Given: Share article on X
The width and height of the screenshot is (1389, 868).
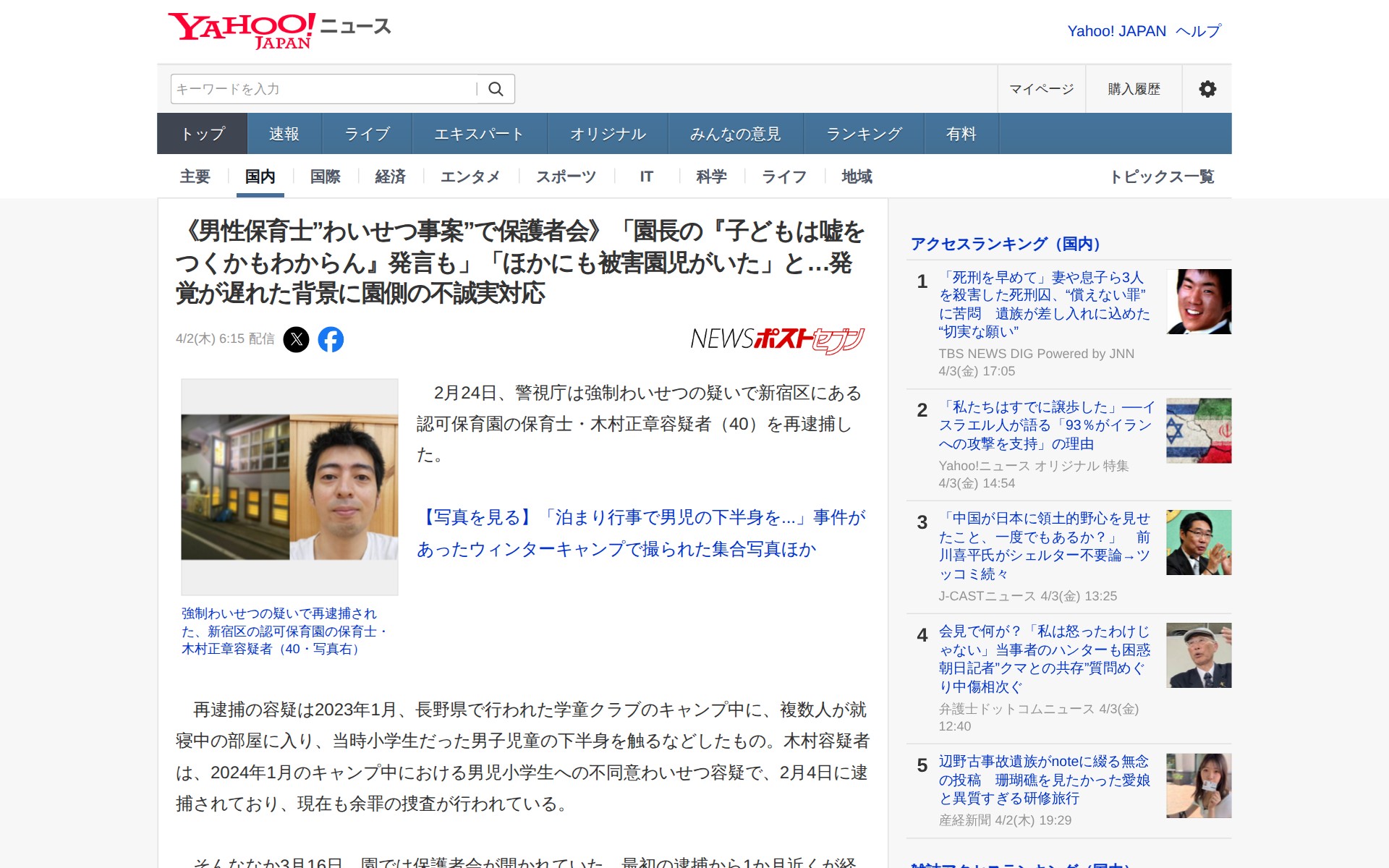Looking at the screenshot, I should 296,339.
